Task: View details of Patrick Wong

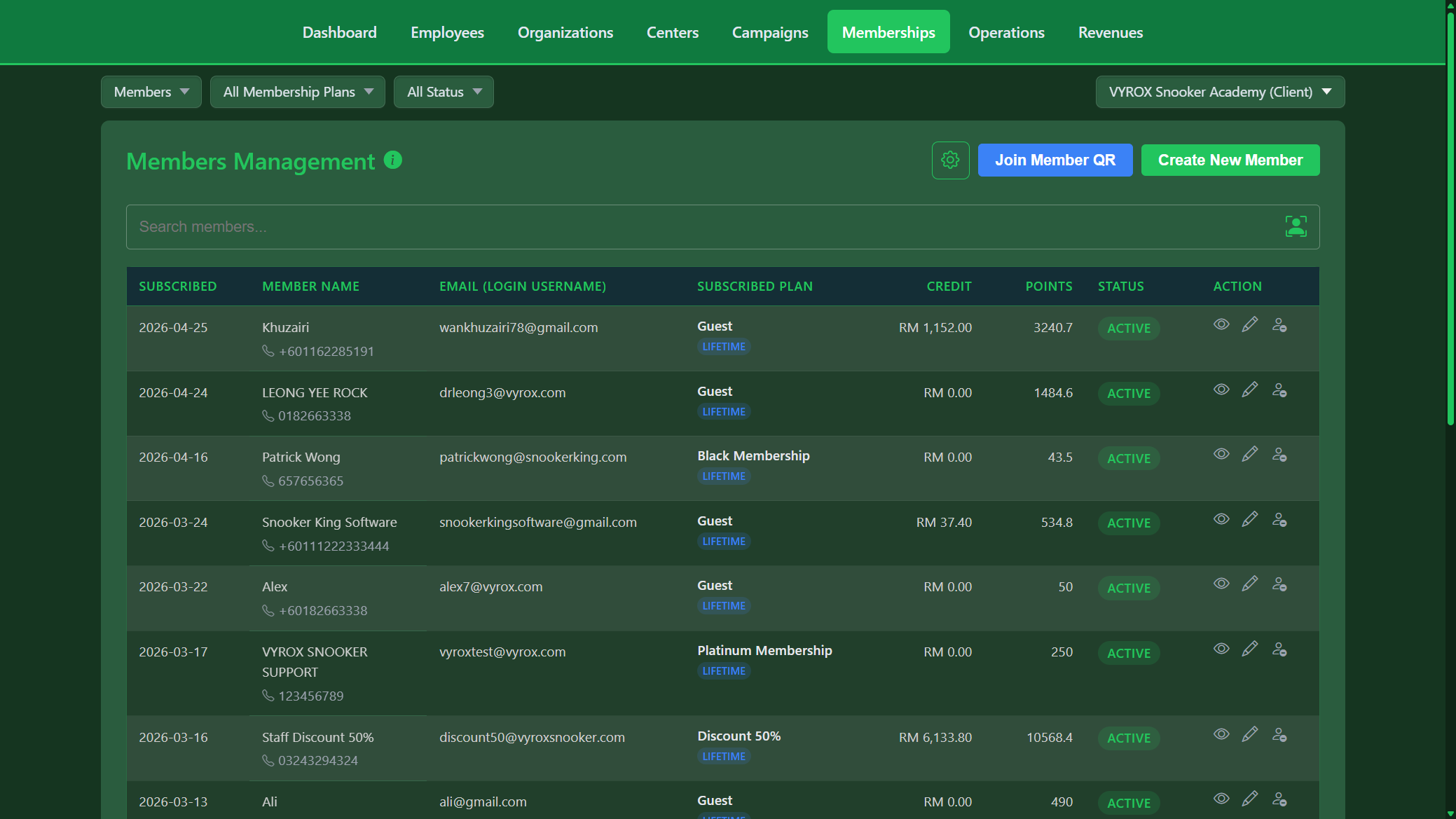Action: (x=1221, y=454)
